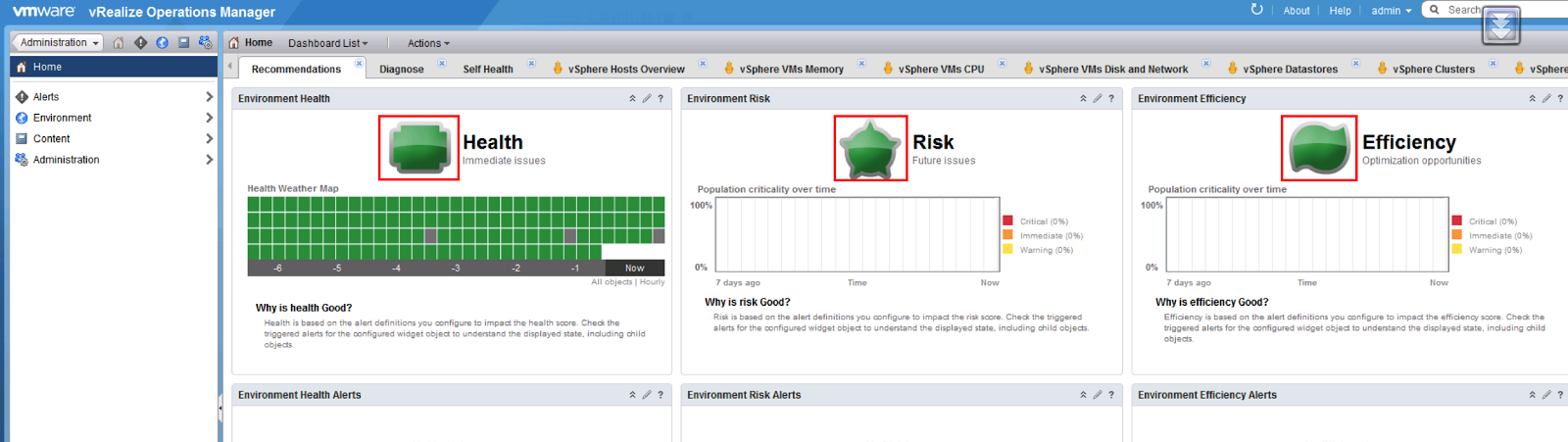Viewport: 1568px width, 442px height.
Task: Edit the Environment Health widget with pencil
Action: [647, 99]
